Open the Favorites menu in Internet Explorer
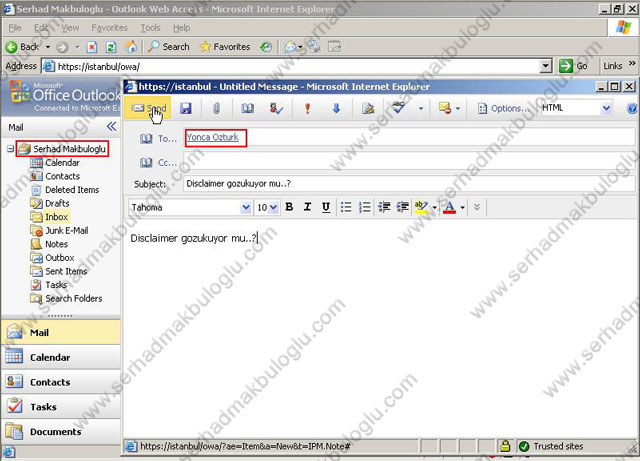The image size is (640, 461). pyautogui.click(x=109, y=28)
